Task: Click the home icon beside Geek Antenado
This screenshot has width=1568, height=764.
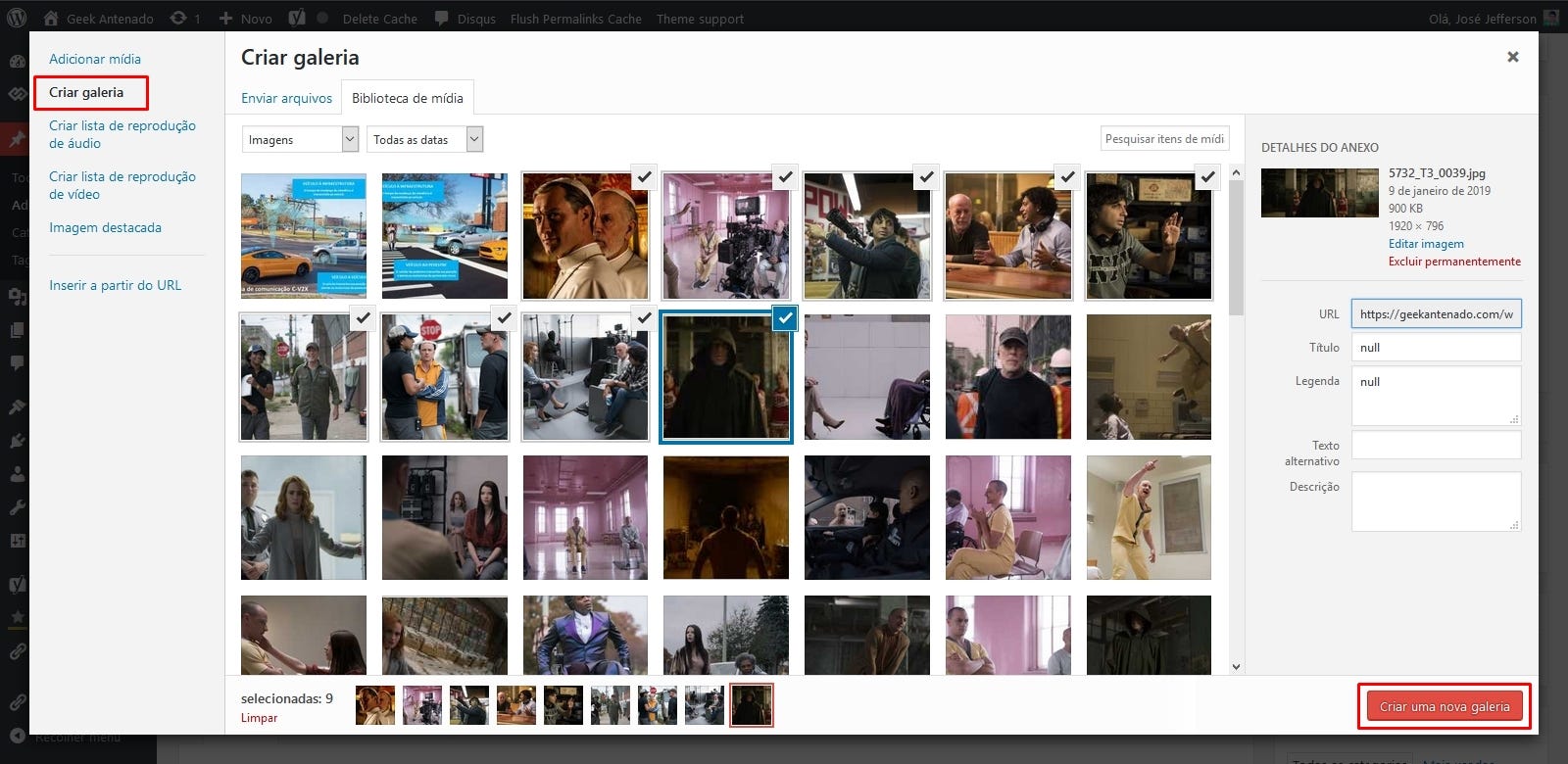Action: pos(51,18)
